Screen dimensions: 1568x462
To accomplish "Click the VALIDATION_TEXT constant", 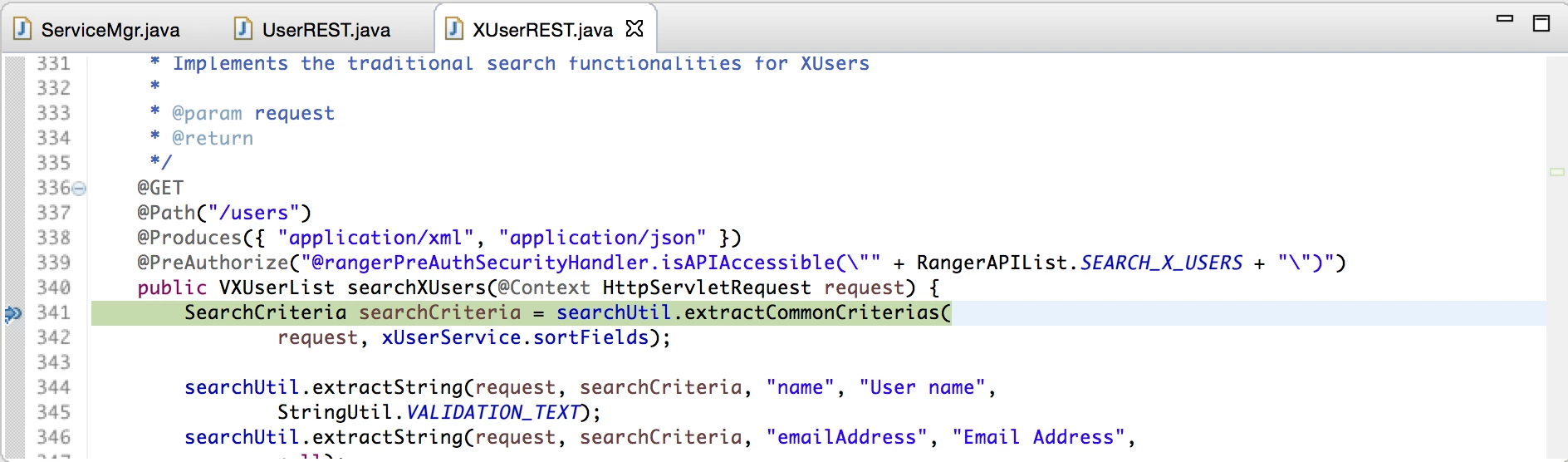I will pos(492,412).
